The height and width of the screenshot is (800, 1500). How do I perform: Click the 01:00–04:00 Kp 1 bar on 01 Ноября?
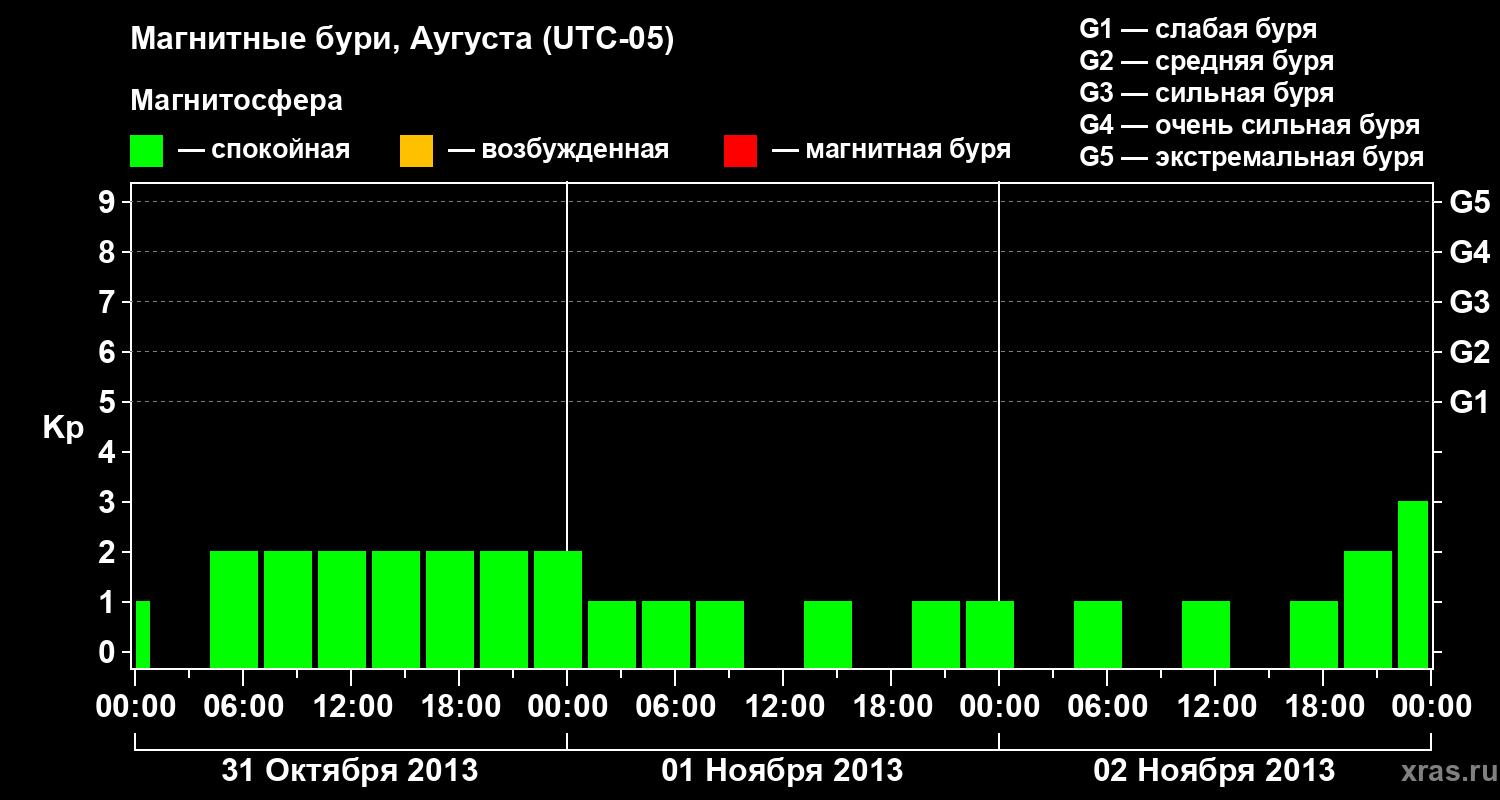(612, 634)
